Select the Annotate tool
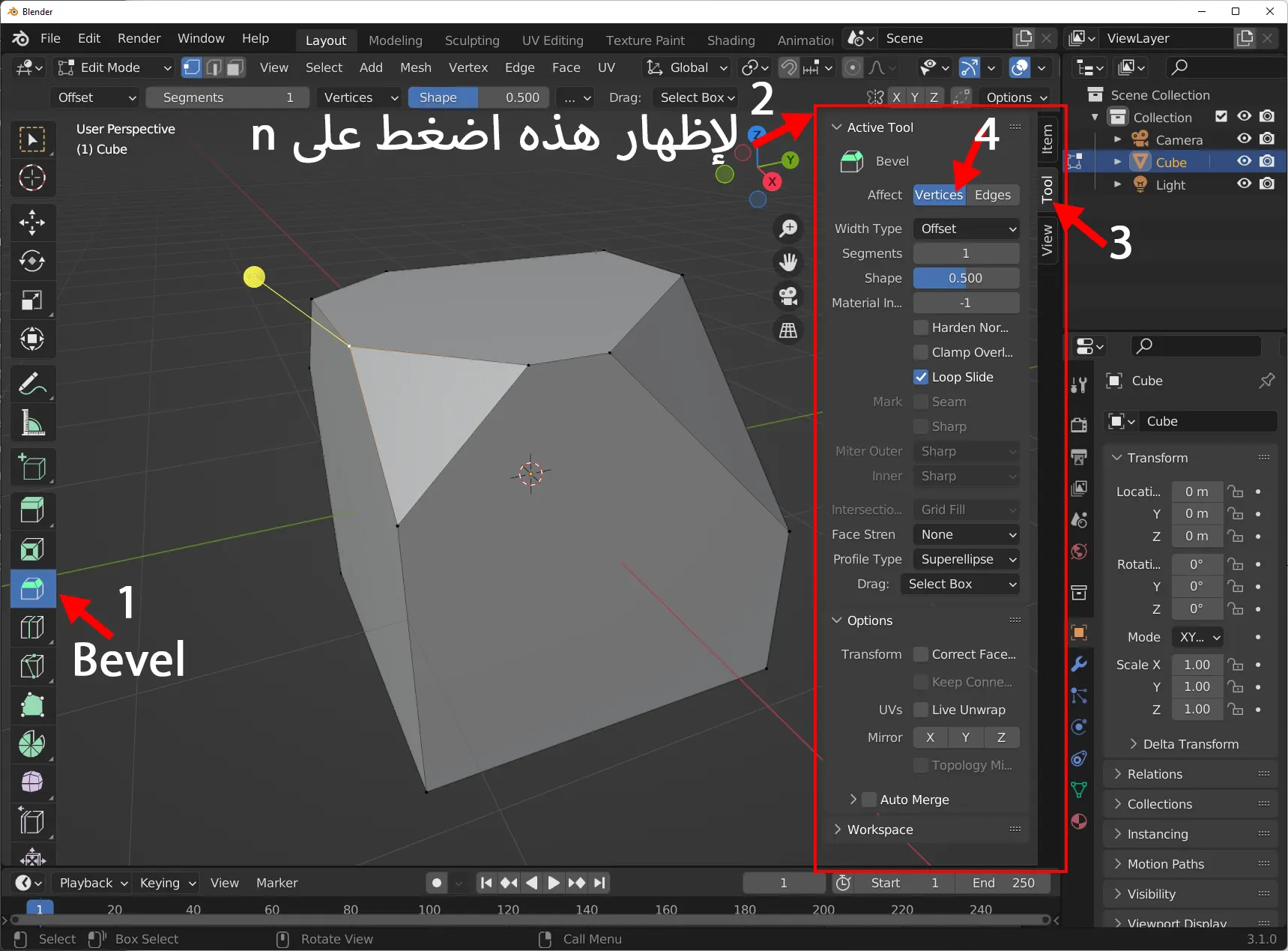Viewport: 1288px width, 951px height. (x=32, y=384)
